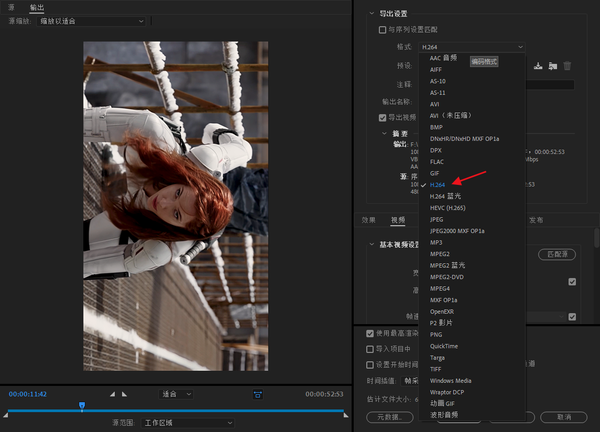The width and height of the screenshot is (600, 432).
Task: Click the aspect ratio correction icon
Action: [257, 394]
